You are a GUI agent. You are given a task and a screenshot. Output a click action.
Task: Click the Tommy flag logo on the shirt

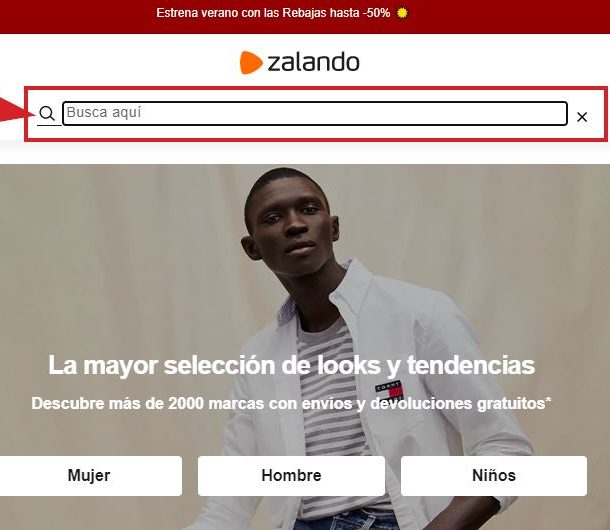tap(388, 390)
